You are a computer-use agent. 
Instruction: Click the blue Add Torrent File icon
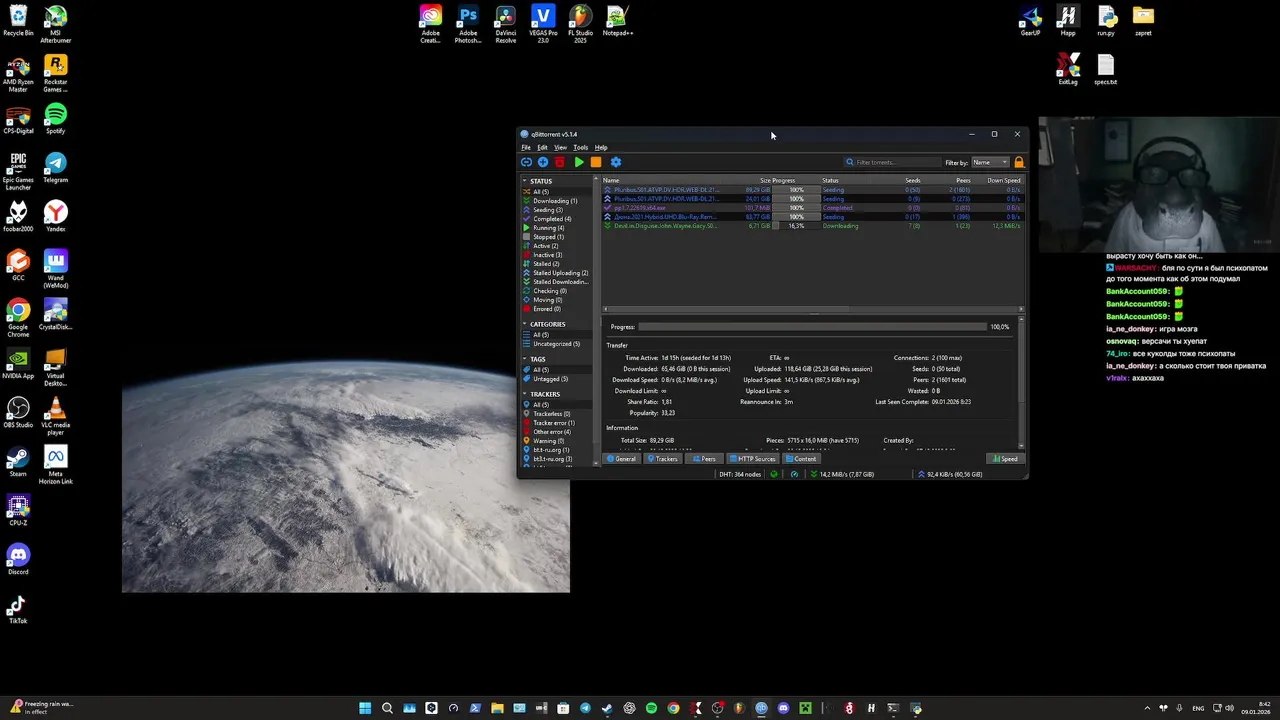(543, 162)
